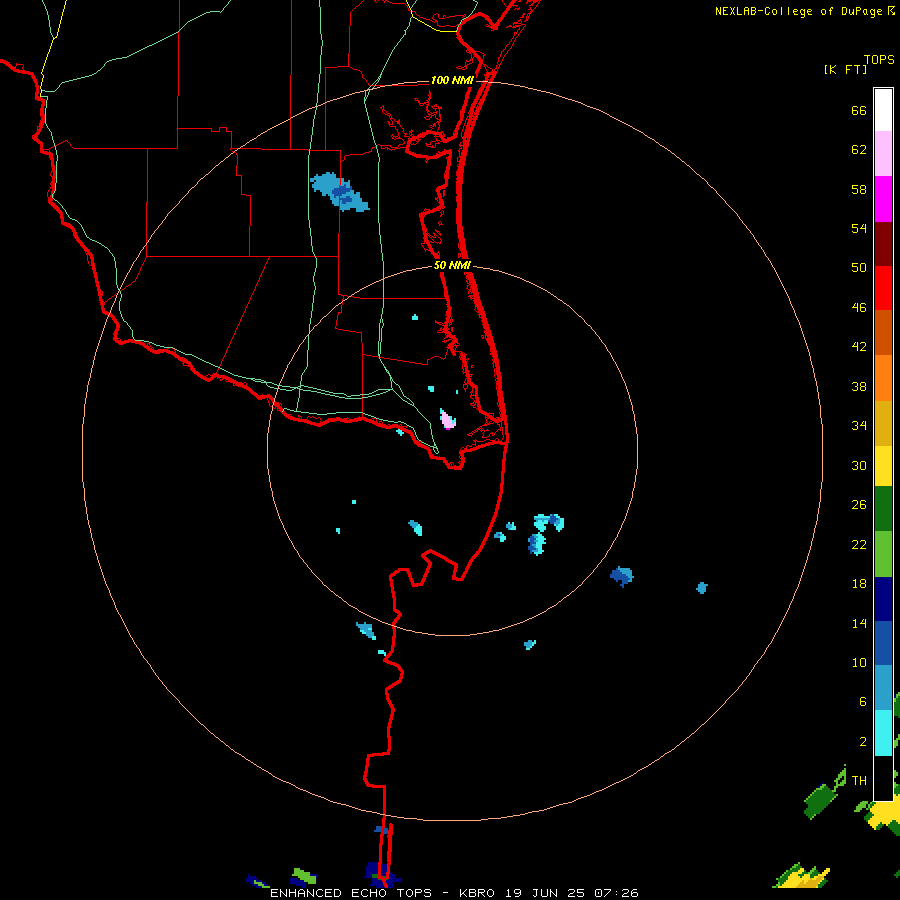Click the "2" legend value
900x900 pixels.
point(862,742)
